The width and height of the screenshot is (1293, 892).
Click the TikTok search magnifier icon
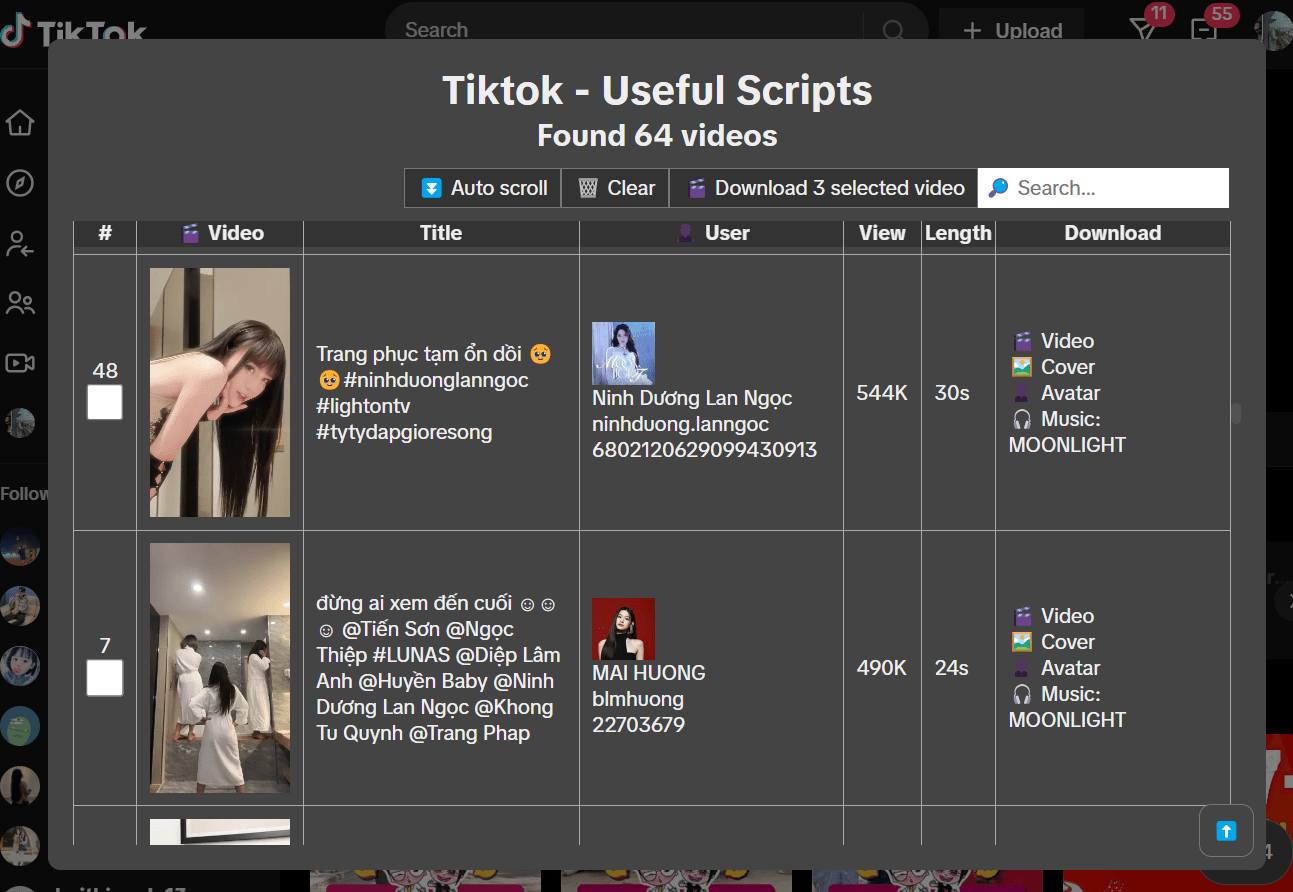893,30
